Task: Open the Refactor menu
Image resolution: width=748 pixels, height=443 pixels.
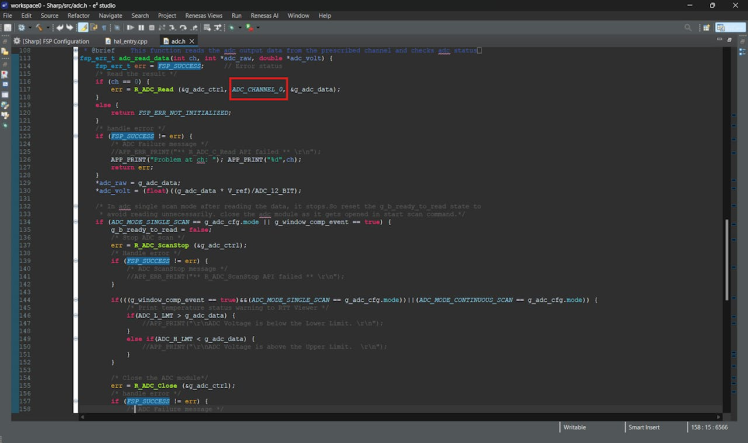Action: (x=78, y=16)
